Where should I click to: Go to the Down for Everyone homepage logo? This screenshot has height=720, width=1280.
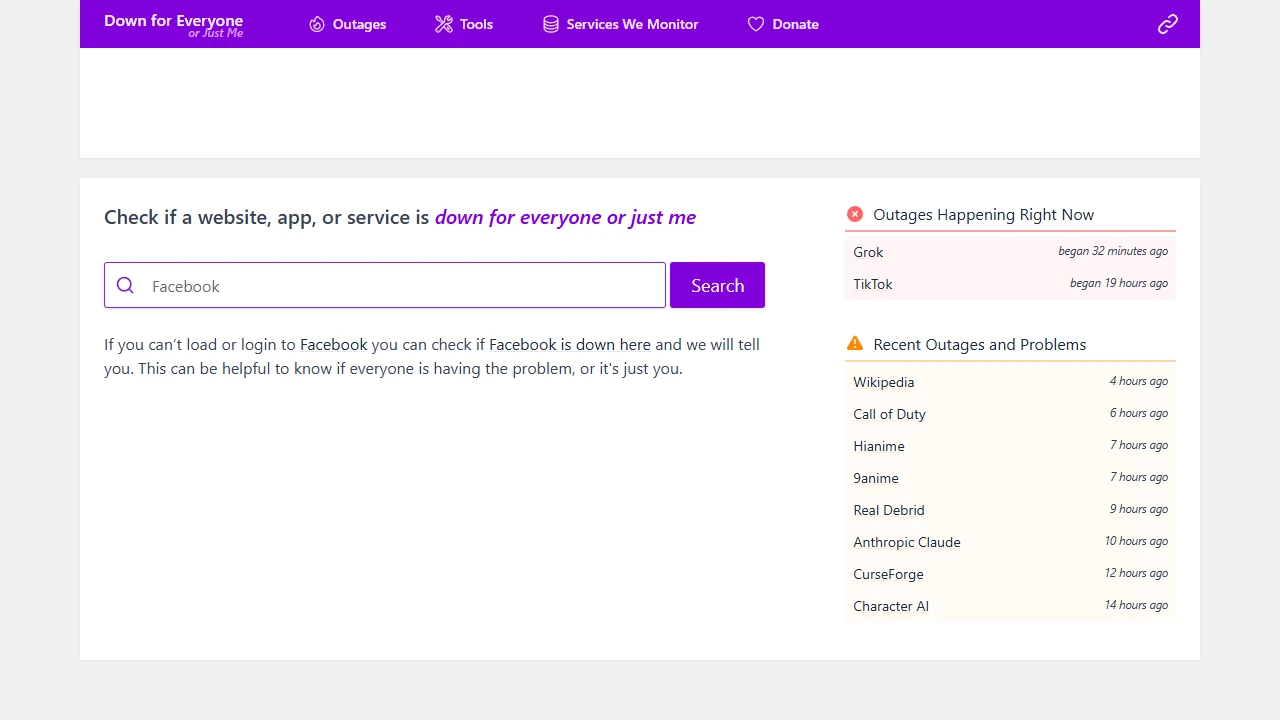tap(174, 25)
